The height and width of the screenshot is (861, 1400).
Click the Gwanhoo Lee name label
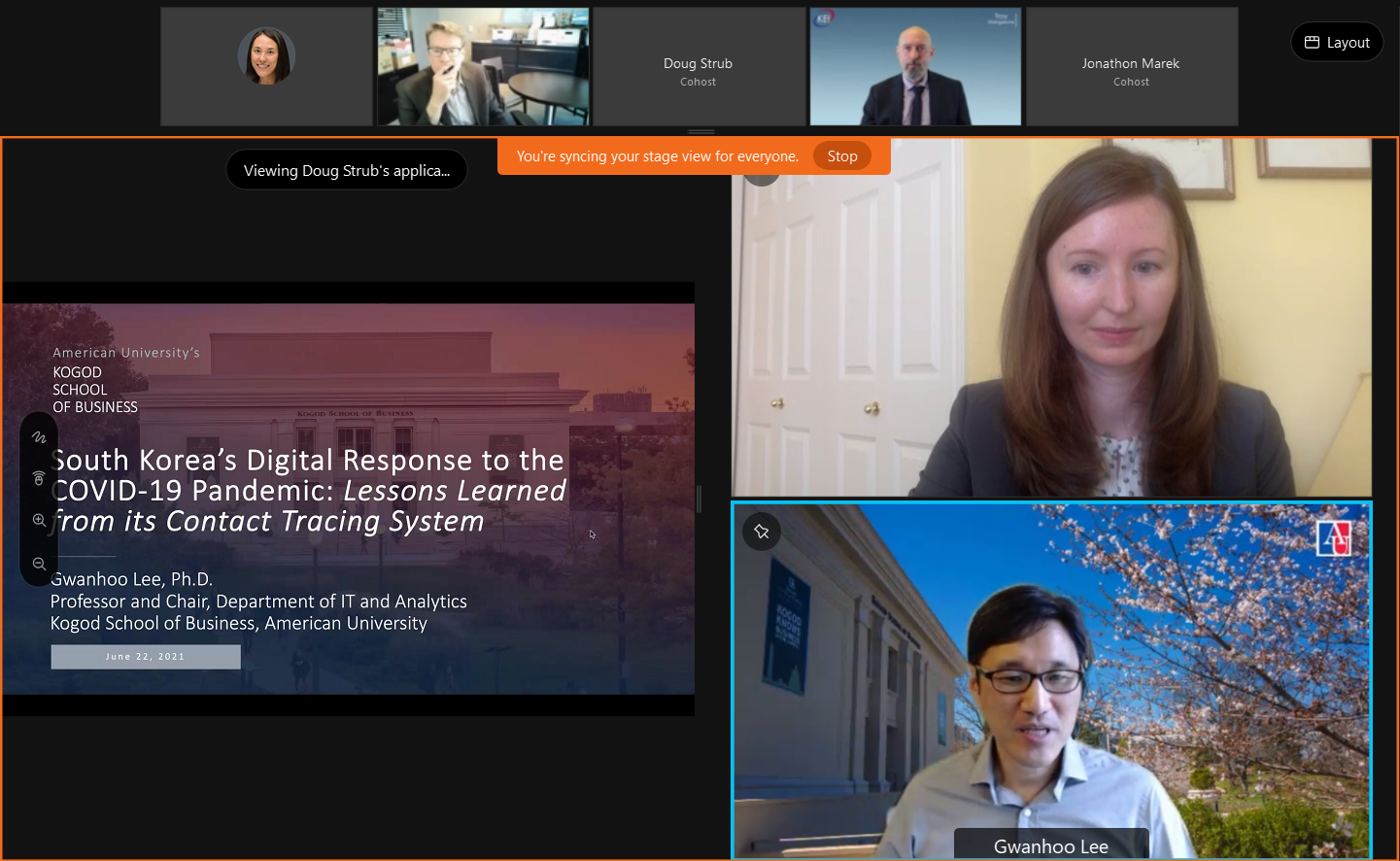coord(1051,845)
